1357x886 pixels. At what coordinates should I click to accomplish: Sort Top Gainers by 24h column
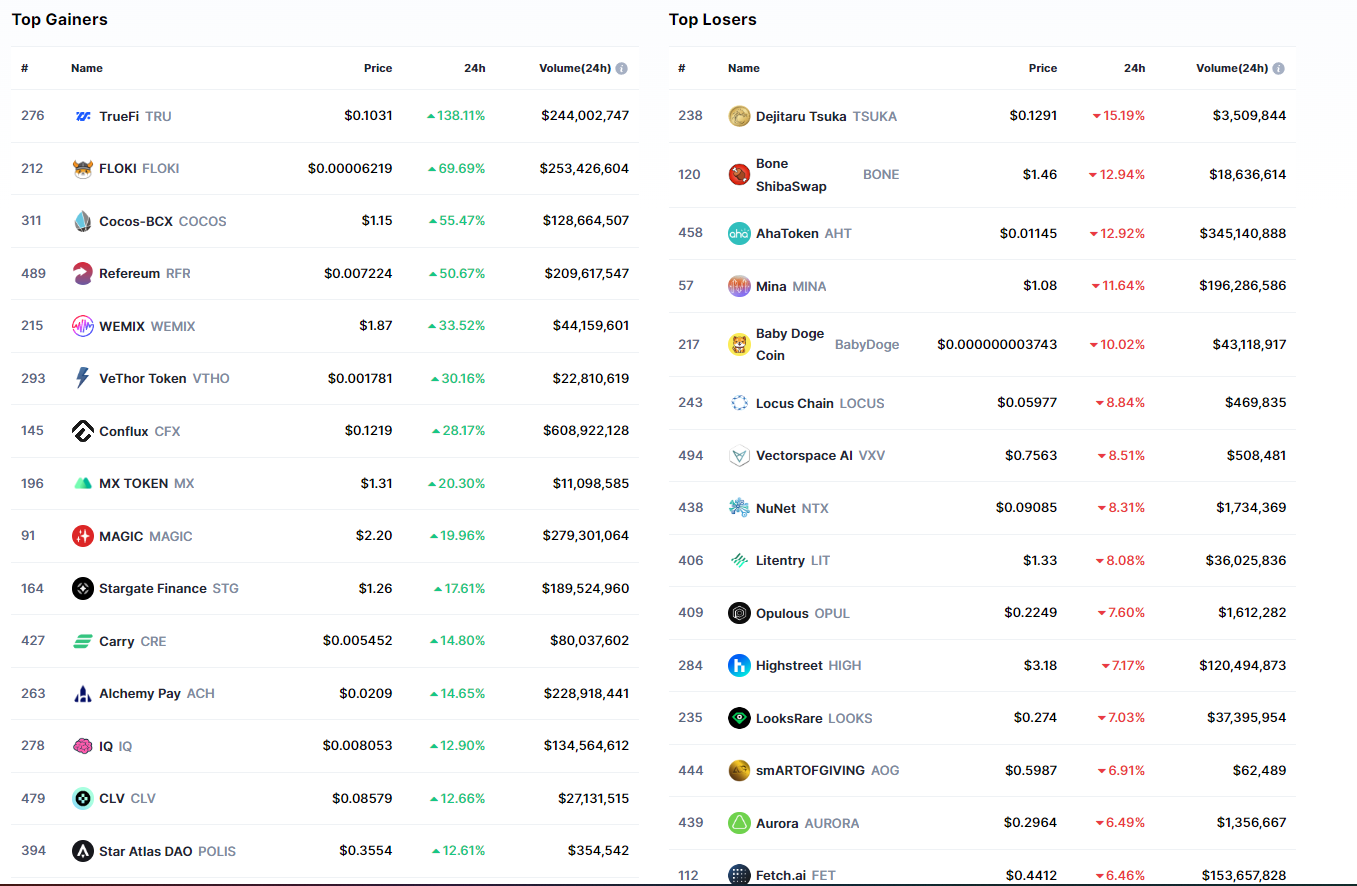(x=474, y=69)
